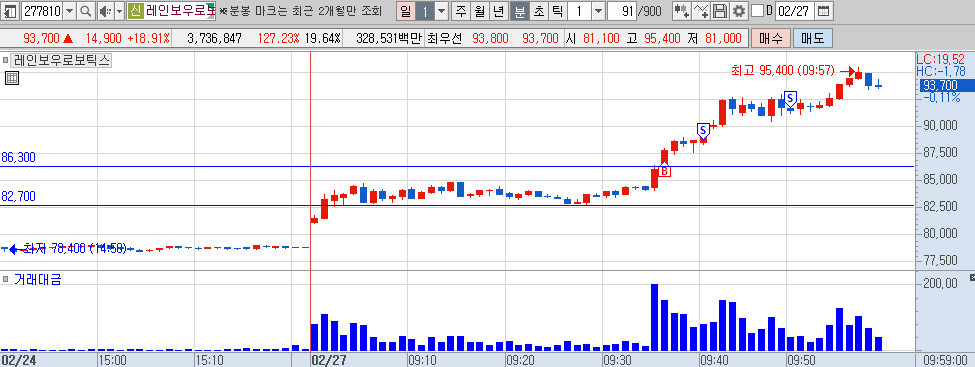Screen dimensions: 975x367
Task: Select the 틱 tick chart period
Action: tap(558, 11)
